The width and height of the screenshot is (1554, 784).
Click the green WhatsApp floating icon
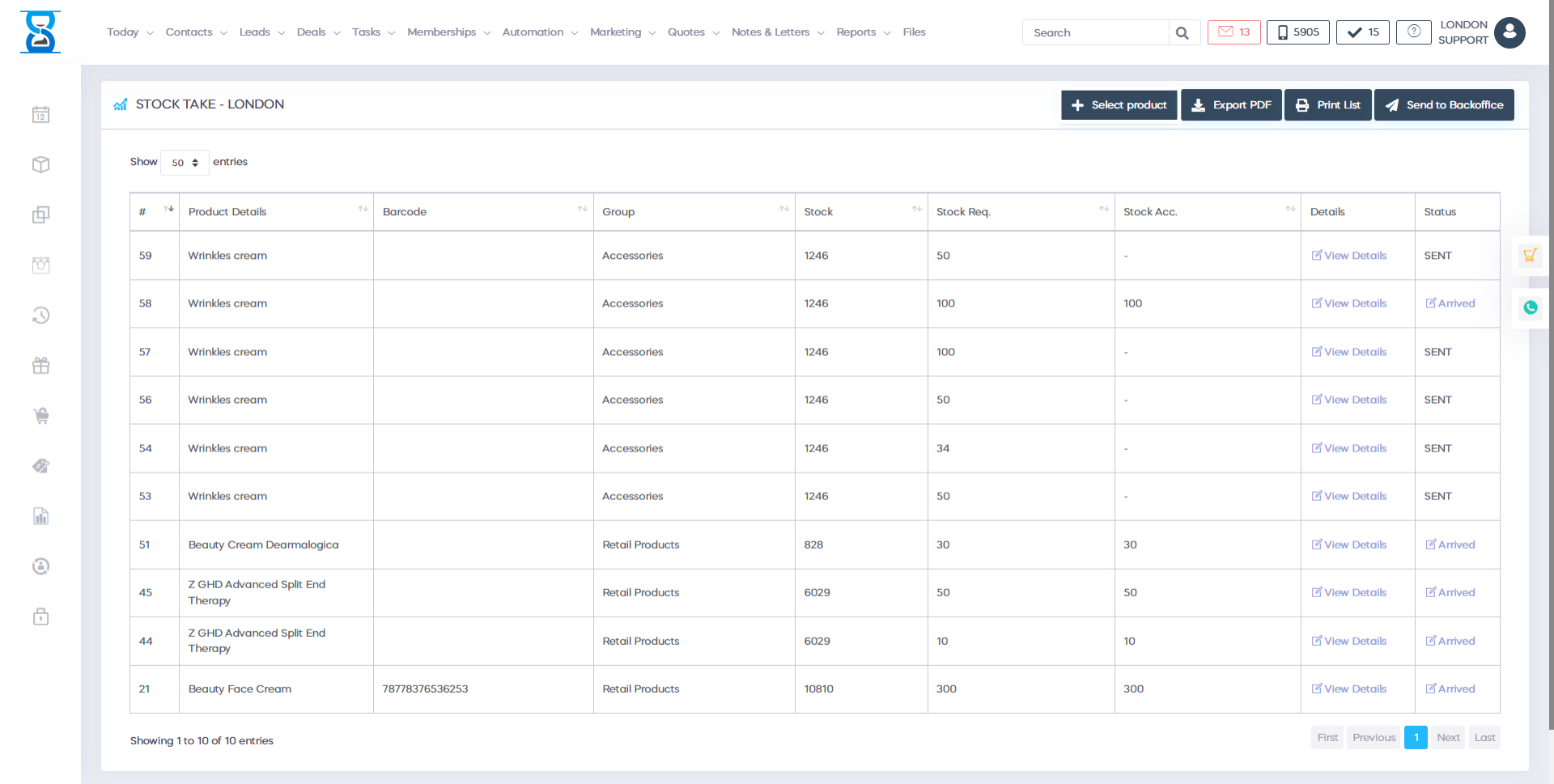point(1530,307)
